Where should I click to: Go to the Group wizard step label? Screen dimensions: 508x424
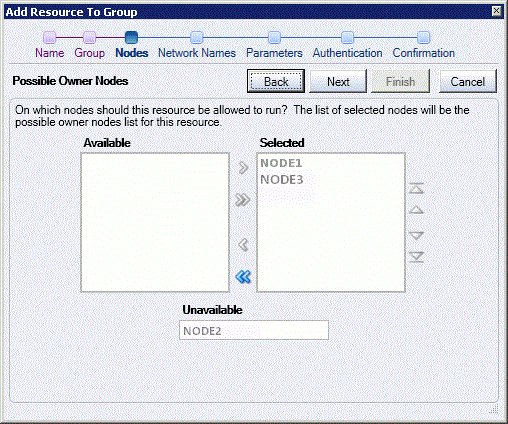[90, 53]
